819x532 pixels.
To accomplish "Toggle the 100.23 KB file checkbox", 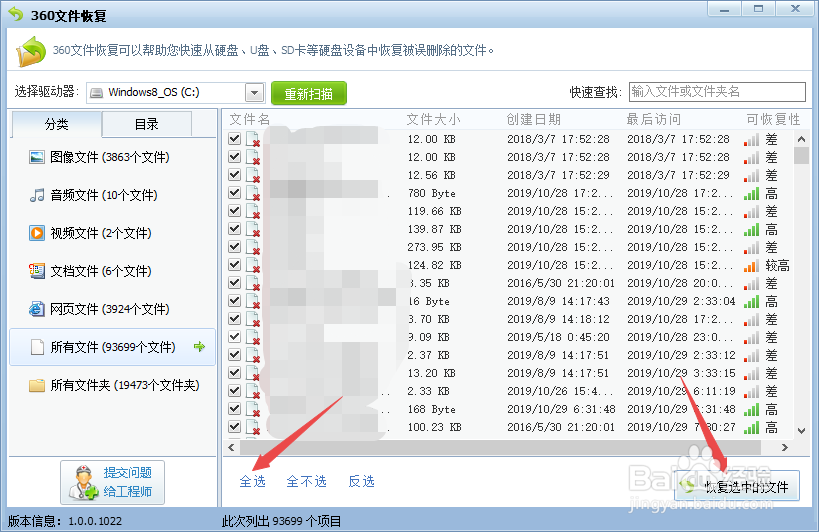I will pyautogui.click(x=235, y=427).
